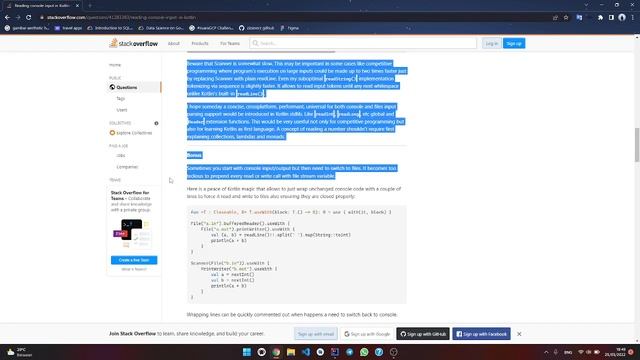
Task: Click the browser forward arrow
Action: coord(18,18)
